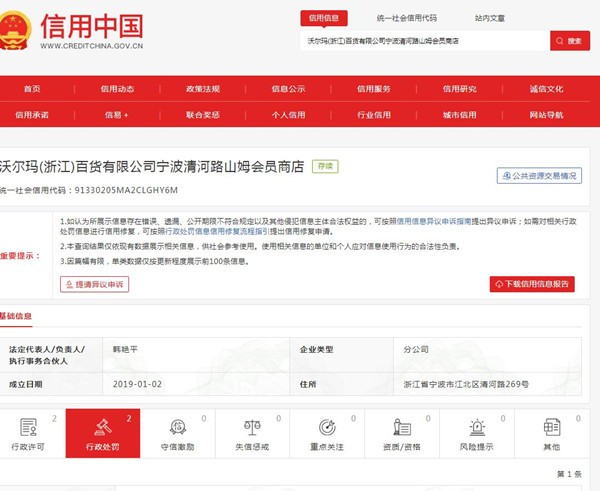Click the credit code 91330205MA2CLGHY6M

[126, 190]
